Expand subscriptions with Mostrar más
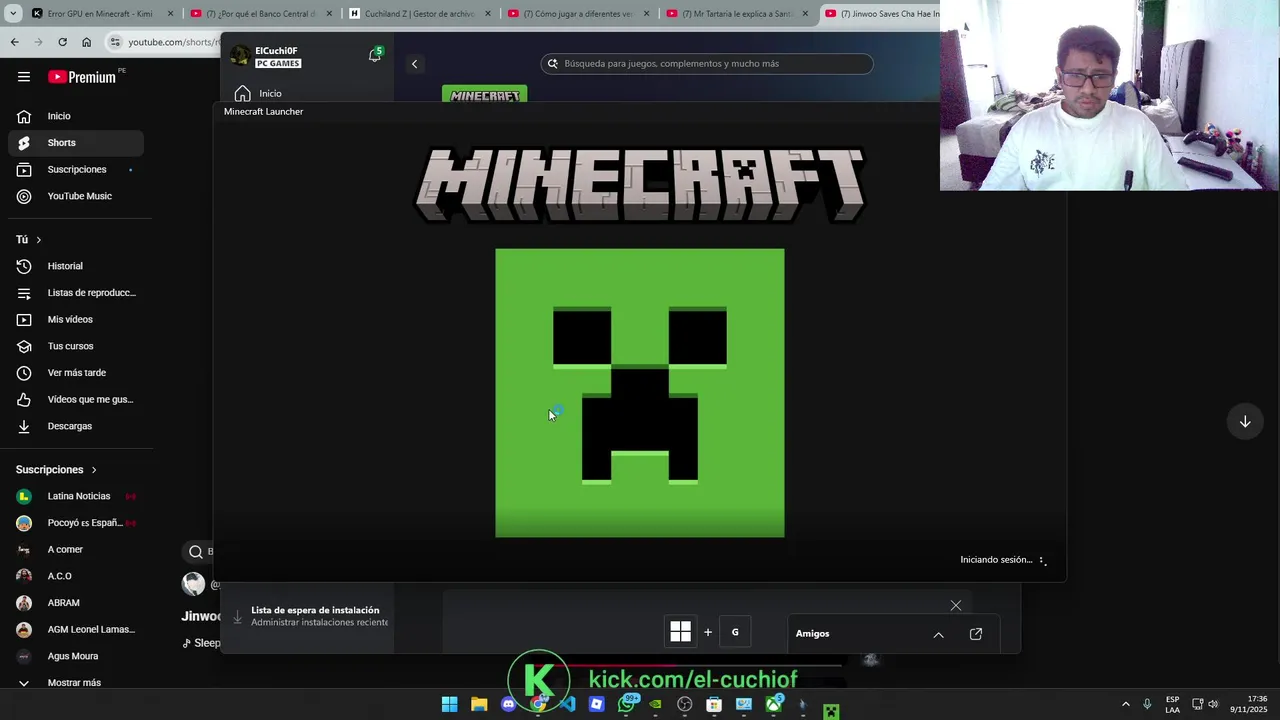 point(76,683)
